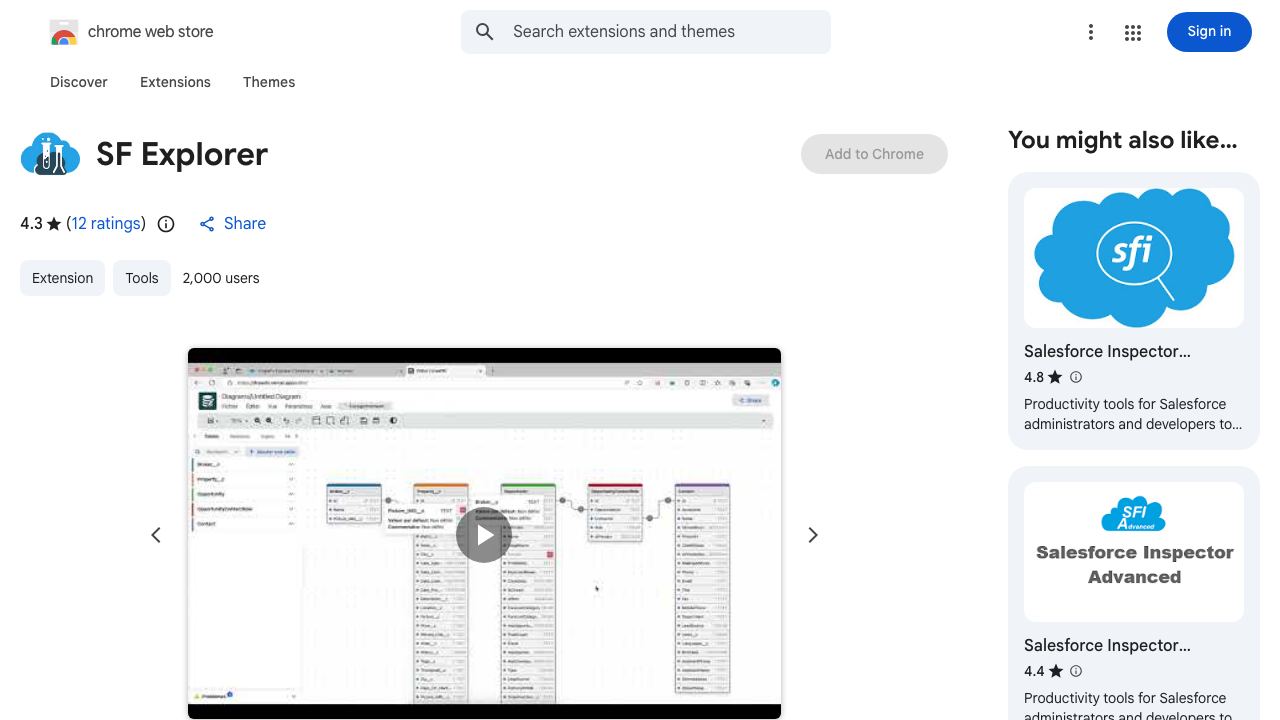Advance to the next screenshot slide
This screenshot has height=720, width=1280.
813,535
